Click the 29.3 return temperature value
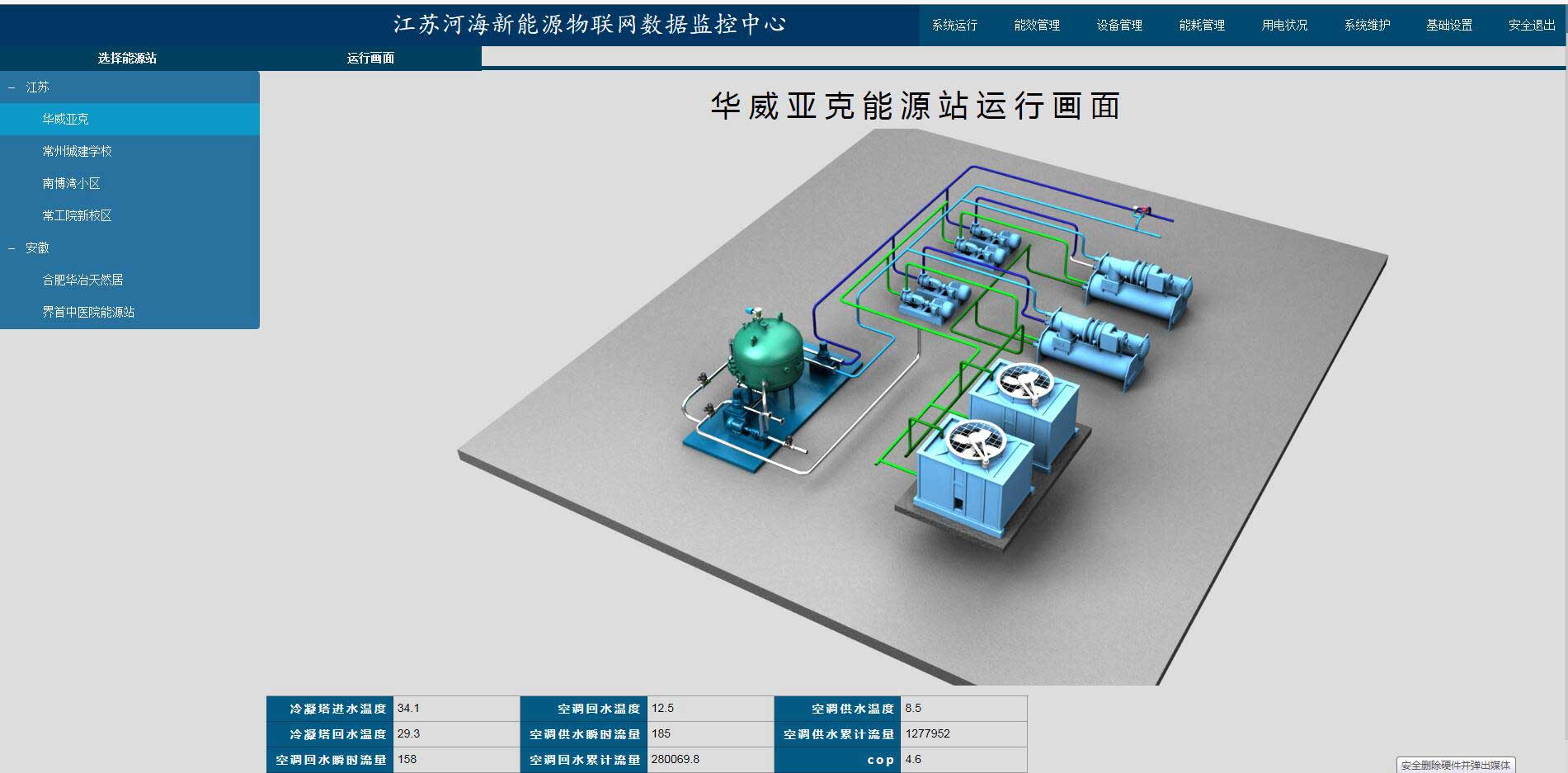Viewport: 1568px width, 773px height. [x=408, y=733]
